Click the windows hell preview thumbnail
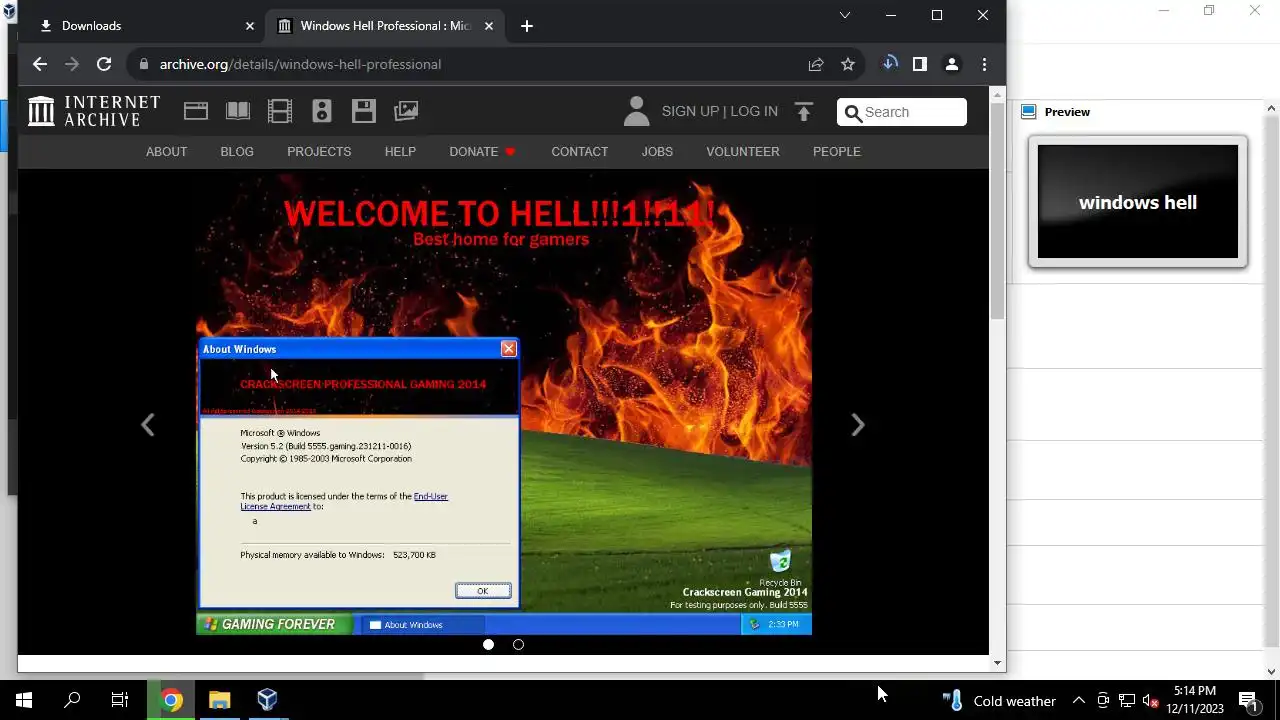Viewport: 1280px width, 720px height. 1138,202
